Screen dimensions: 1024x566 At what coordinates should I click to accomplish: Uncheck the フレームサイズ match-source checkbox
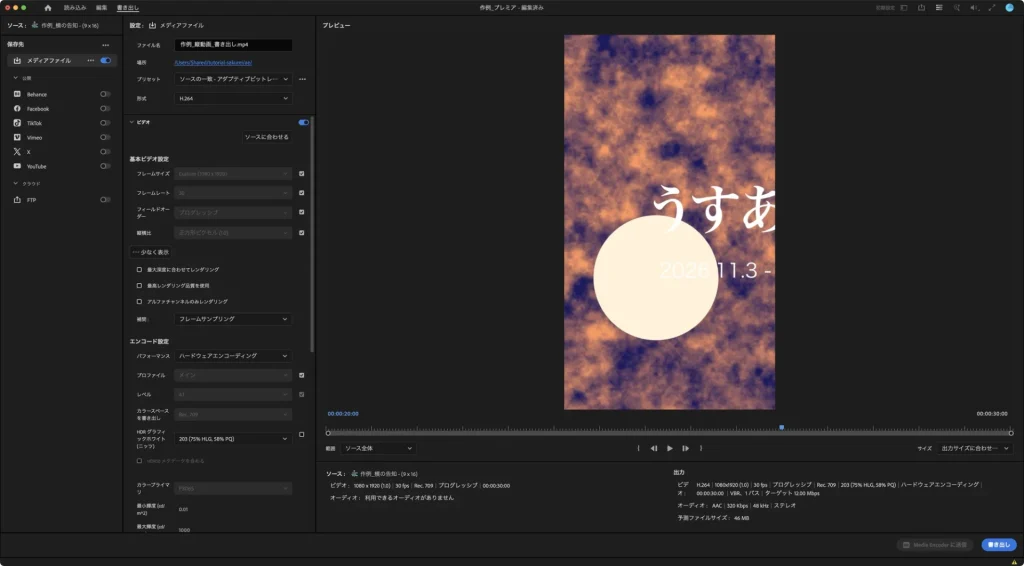(302, 174)
